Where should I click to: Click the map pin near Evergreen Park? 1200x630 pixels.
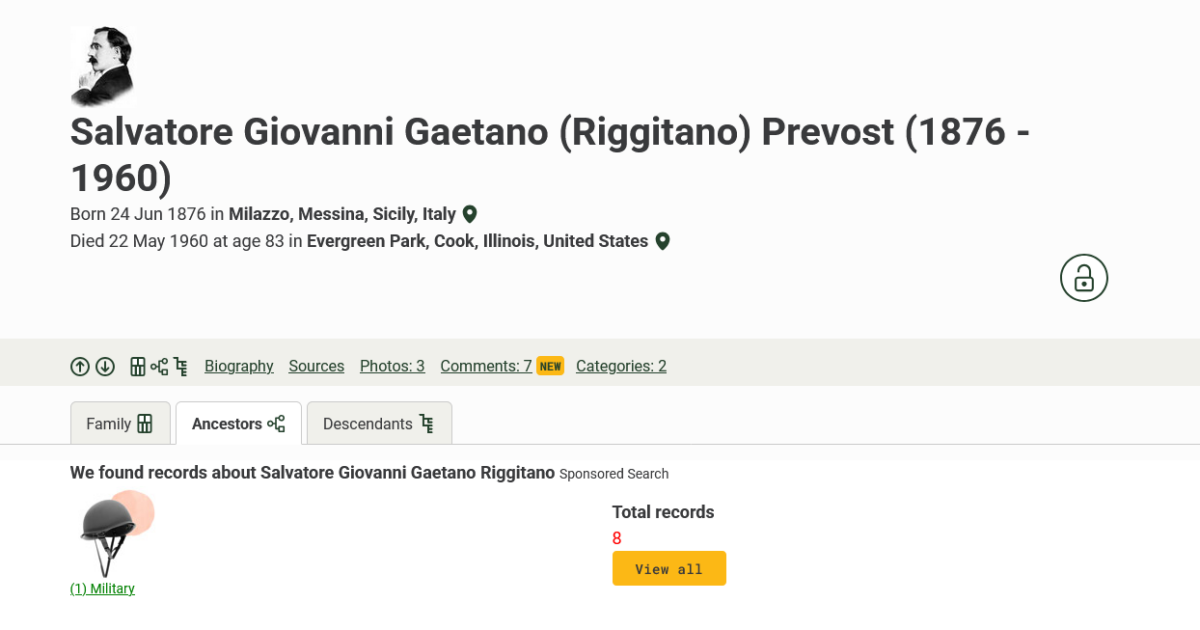pyautogui.click(x=662, y=240)
